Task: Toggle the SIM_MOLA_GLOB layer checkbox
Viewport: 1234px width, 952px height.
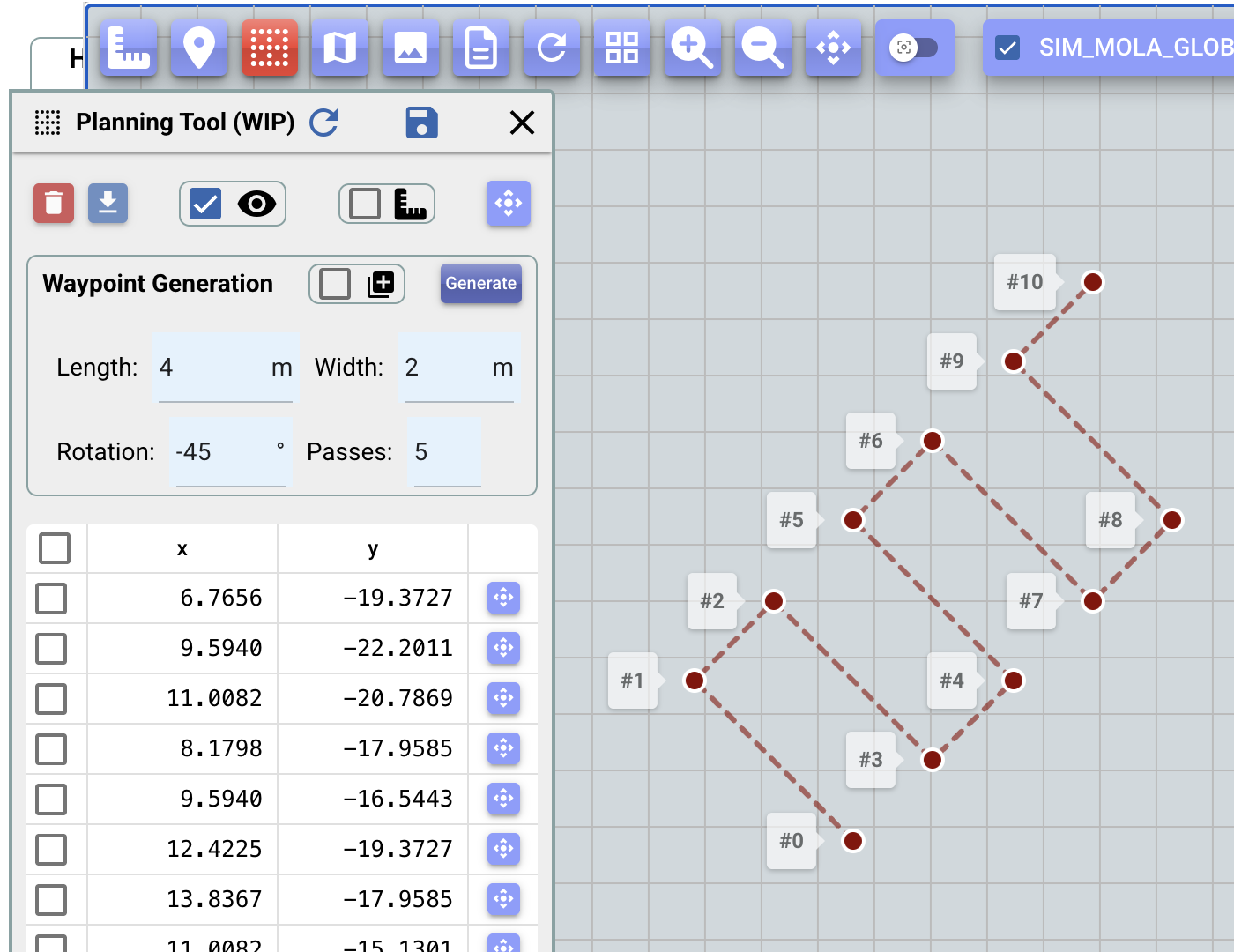Action: (1007, 48)
